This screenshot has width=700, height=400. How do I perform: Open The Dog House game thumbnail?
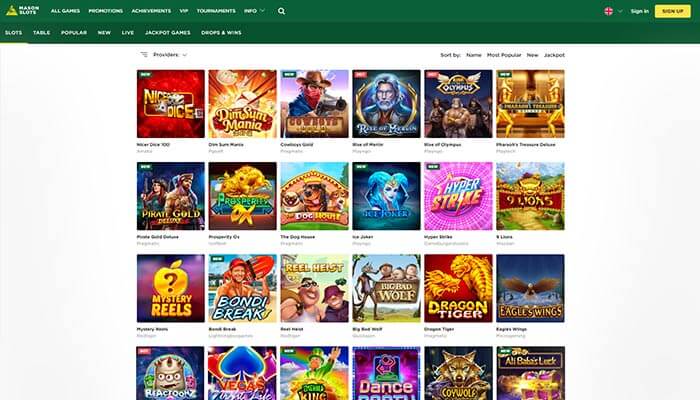[x=314, y=196]
